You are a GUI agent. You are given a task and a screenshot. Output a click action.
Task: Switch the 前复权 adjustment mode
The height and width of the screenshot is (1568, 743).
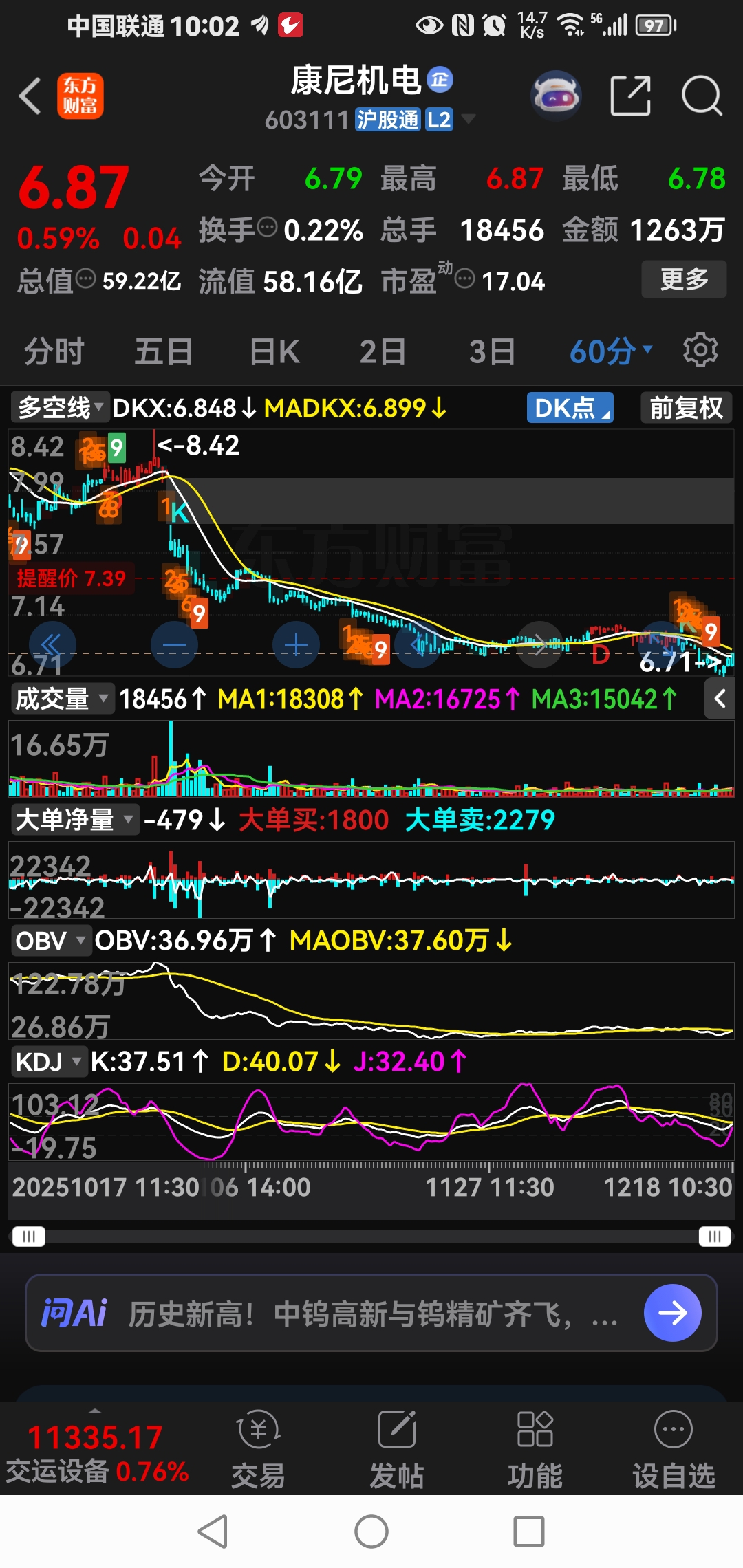coord(686,408)
